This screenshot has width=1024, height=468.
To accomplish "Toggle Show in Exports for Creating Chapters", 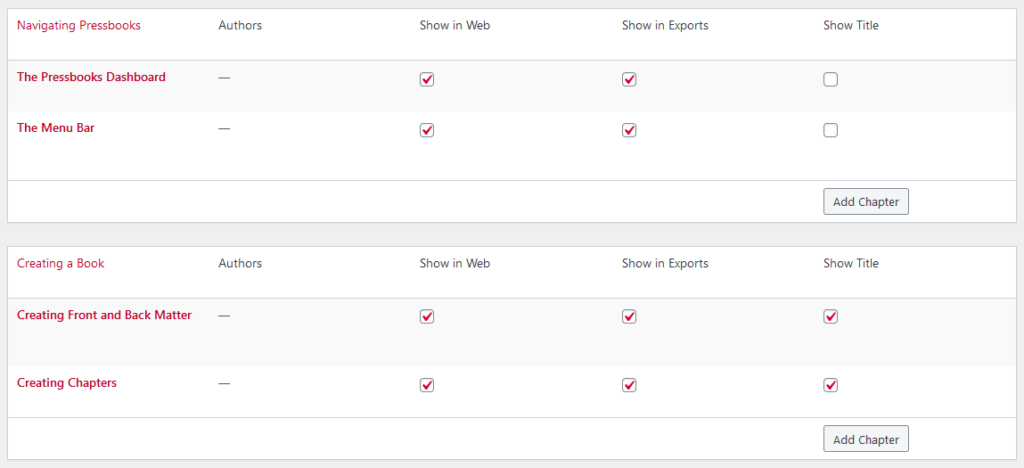I will [629, 385].
